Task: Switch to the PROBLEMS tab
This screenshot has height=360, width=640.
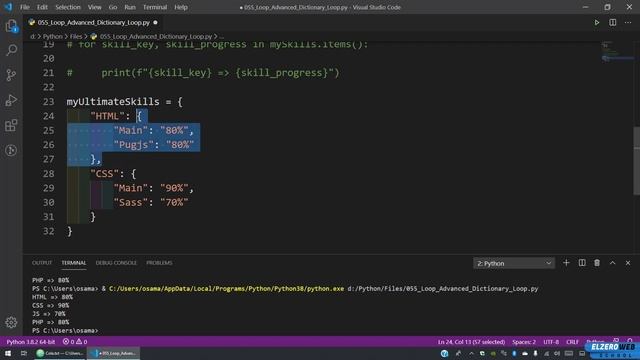Action: click(x=159, y=263)
